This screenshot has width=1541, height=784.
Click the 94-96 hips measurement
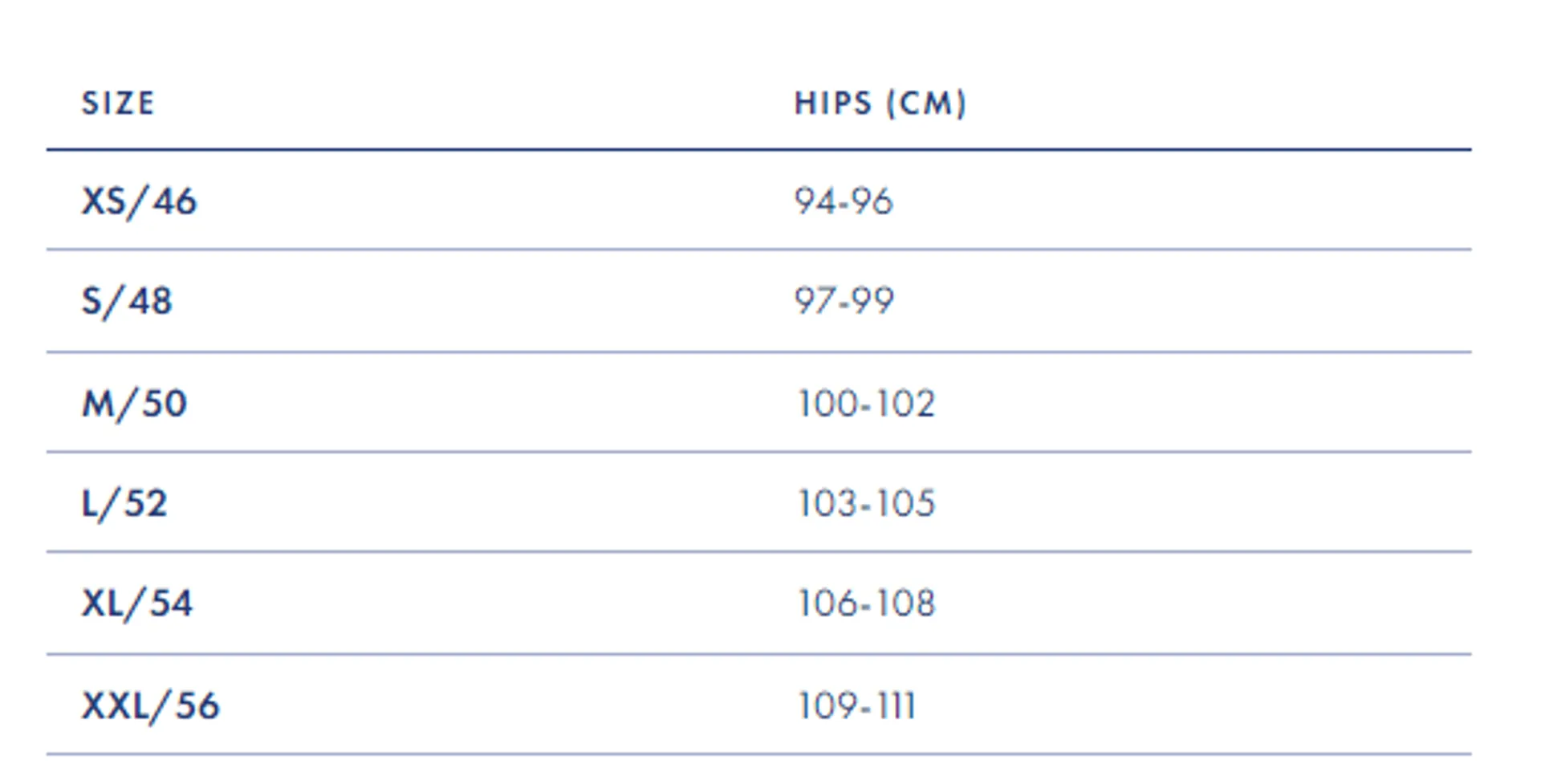click(x=844, y=201)
